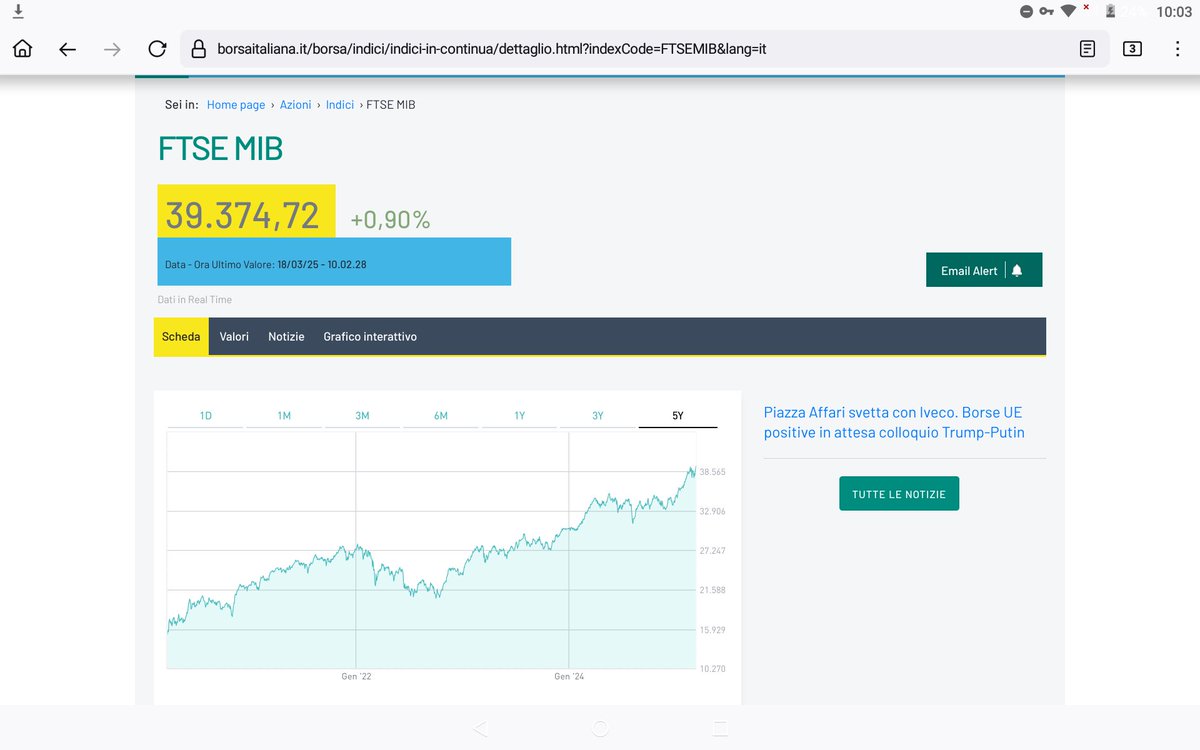
Task: Select the 5Y chart range
Action: point(678,415)
